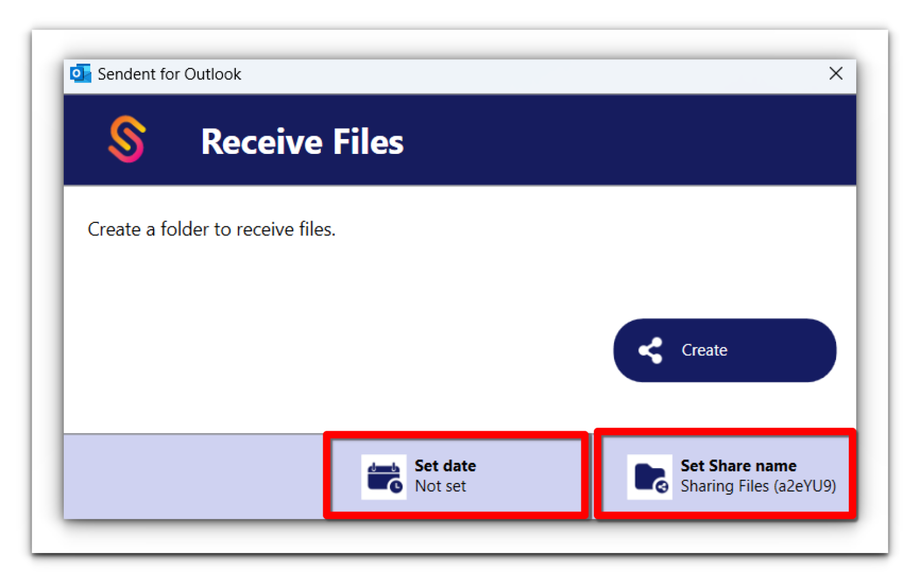920x587 pixels.
Task: Click the Outlook icon in title bar
Action: (80, 74)
